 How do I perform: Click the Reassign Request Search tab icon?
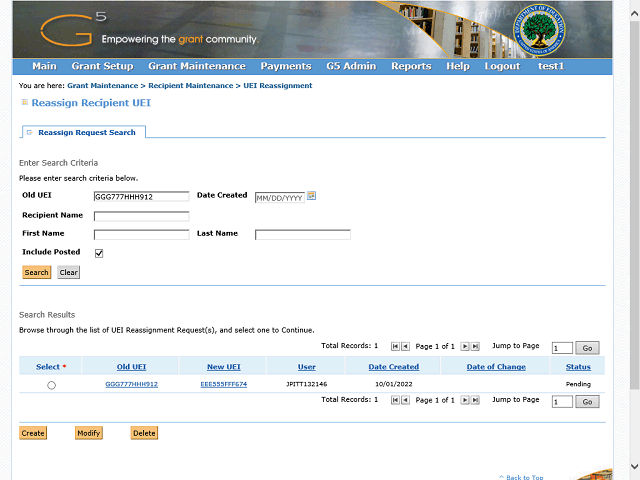coord(29,132)
